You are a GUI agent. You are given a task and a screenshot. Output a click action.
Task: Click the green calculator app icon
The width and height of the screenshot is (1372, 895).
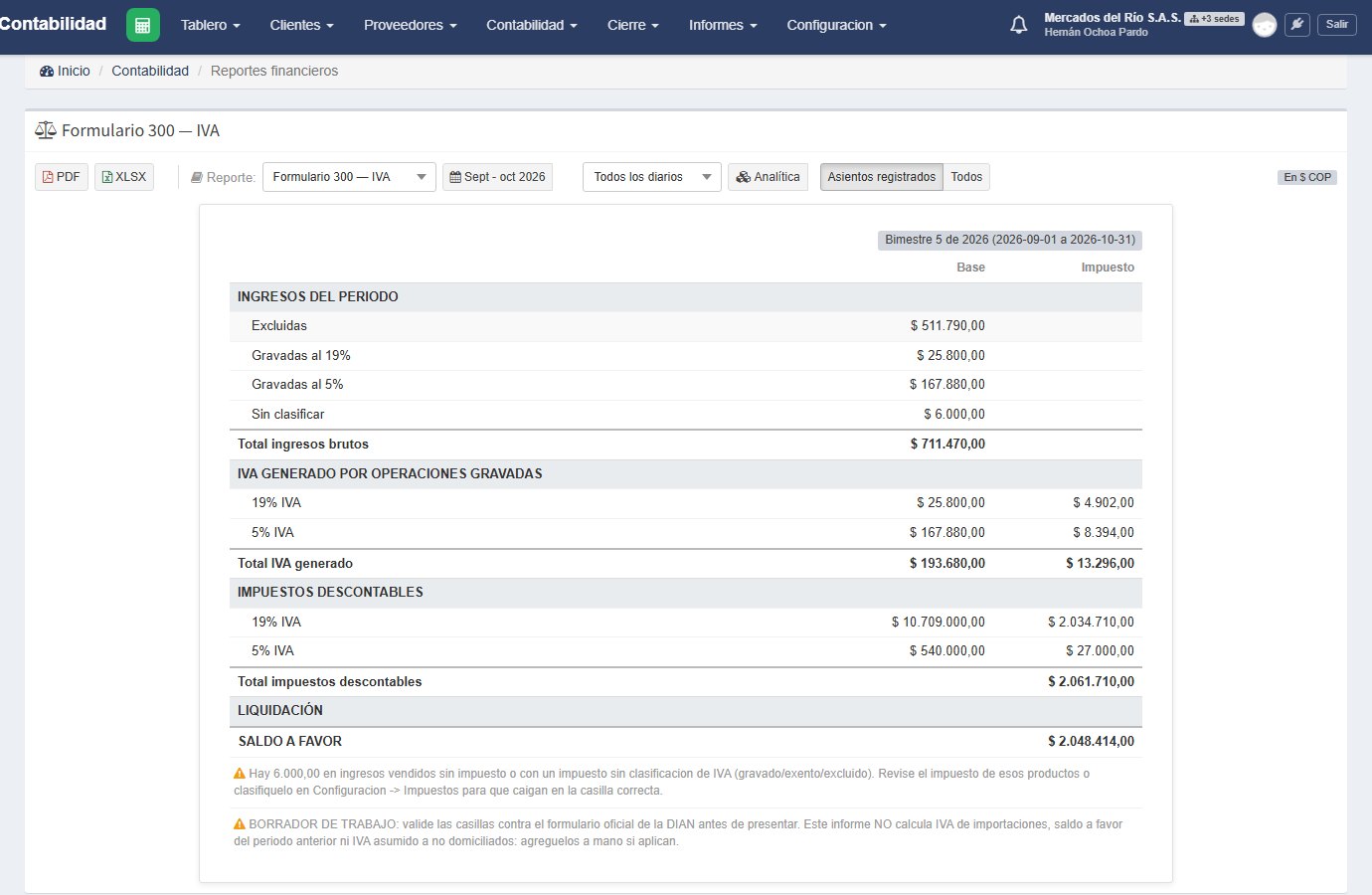[x=143, y=25]
